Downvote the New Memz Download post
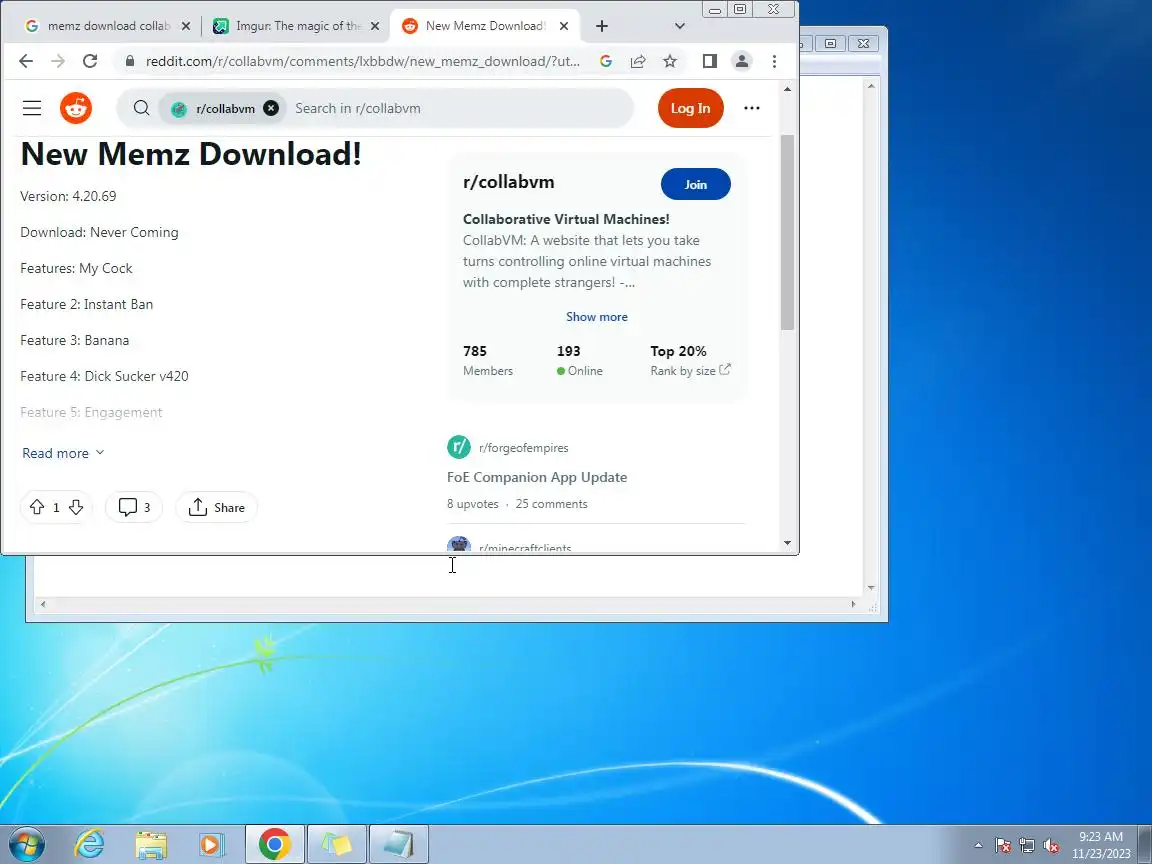The image size is (1152, 864). coord(76,507)
